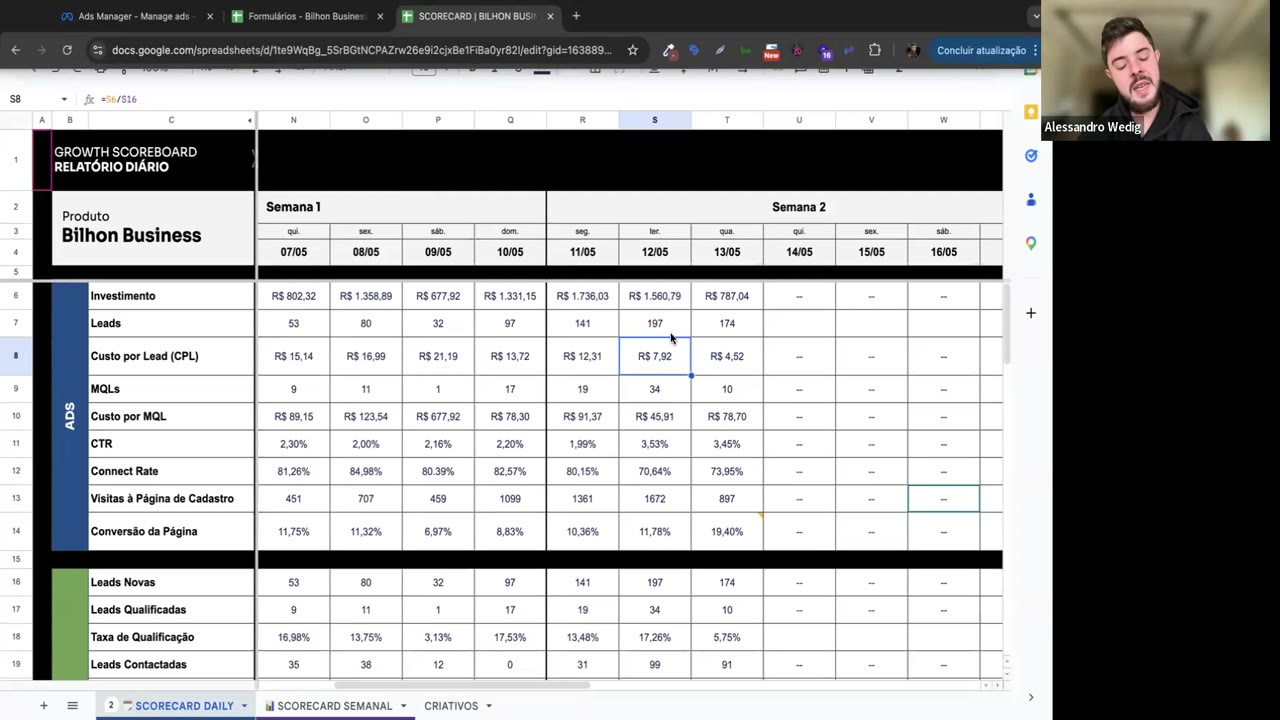Add a new sheet with the plus icon

tap(43, 706)
